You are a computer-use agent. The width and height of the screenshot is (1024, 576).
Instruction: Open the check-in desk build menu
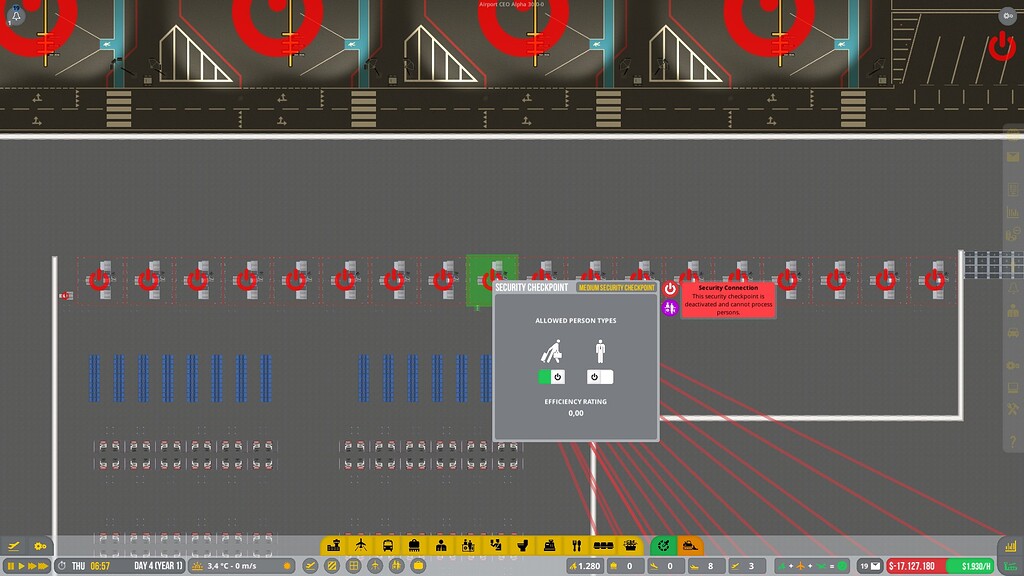[441, 545]
